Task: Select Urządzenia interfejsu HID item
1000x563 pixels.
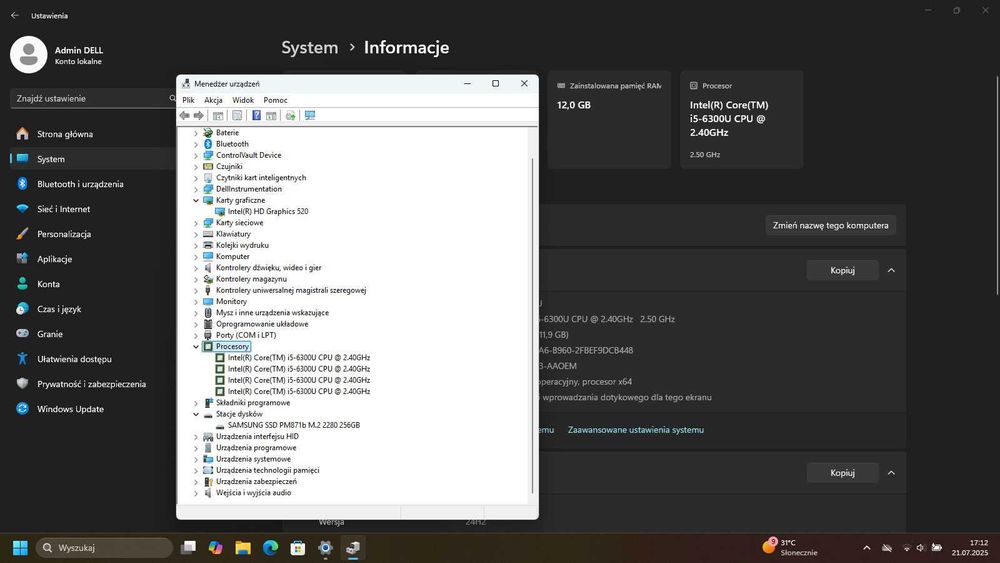Action: coord(257,437)
